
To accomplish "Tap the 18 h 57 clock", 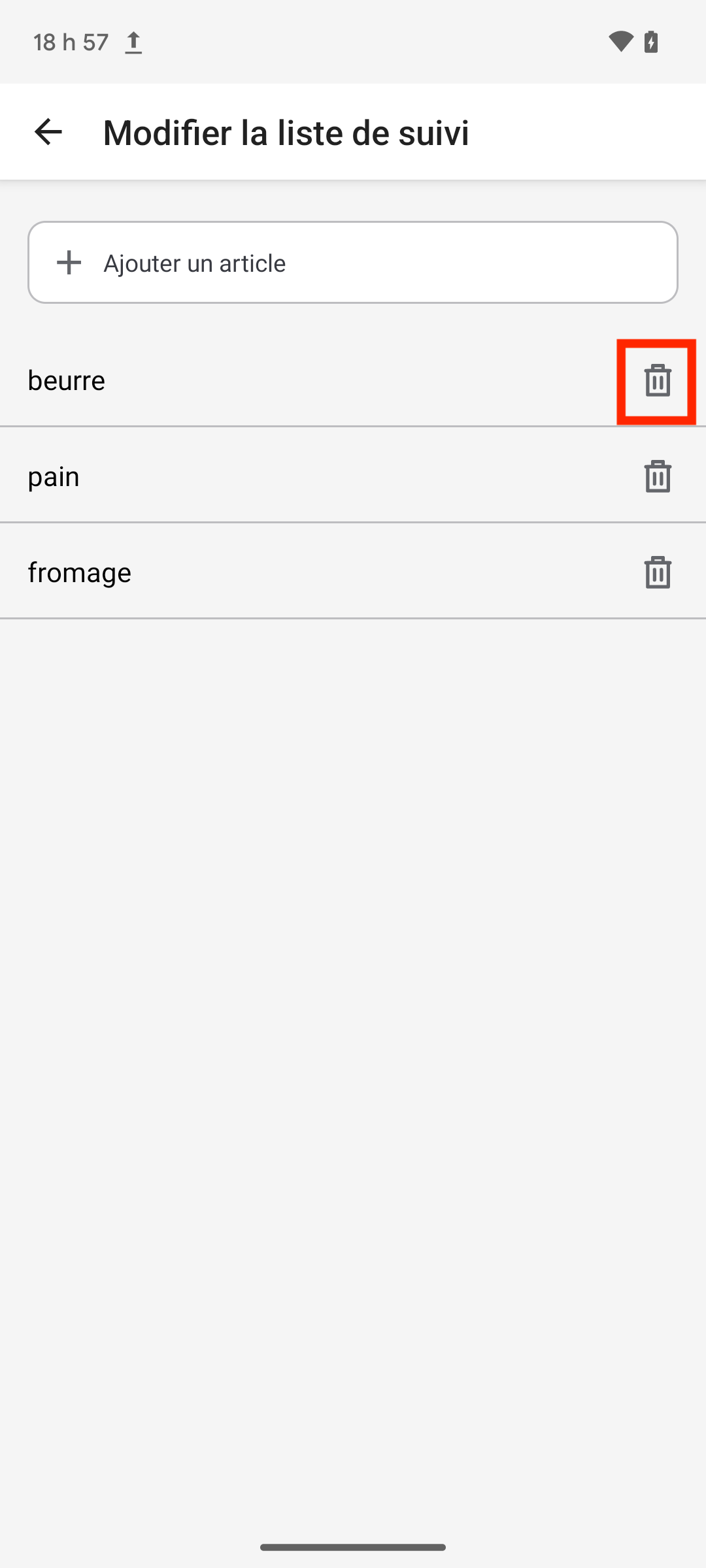I will [71, 42].
